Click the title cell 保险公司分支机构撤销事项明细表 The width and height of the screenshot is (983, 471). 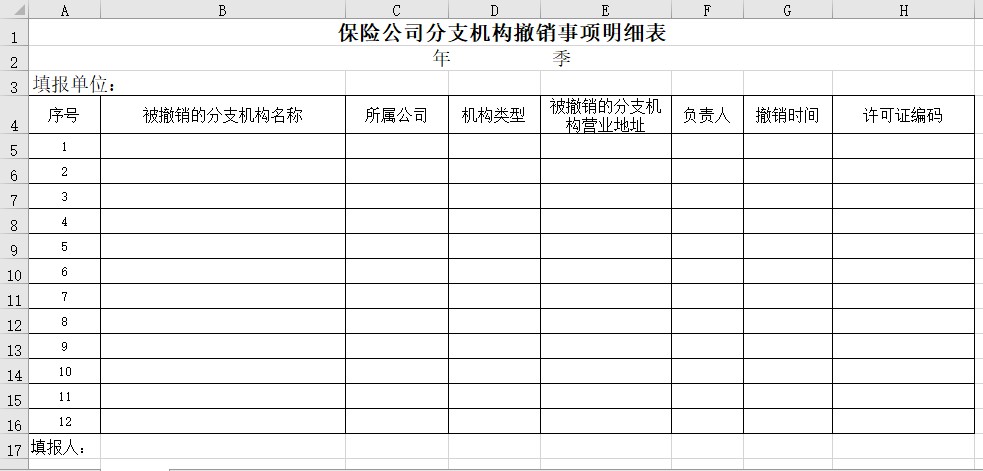pos(502,33)
